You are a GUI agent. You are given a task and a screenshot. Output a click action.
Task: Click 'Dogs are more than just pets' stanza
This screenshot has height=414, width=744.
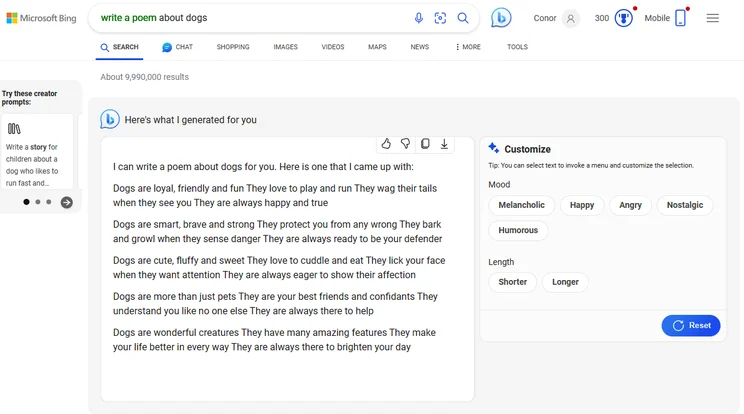pyautogui.click(x=275, y=304)
